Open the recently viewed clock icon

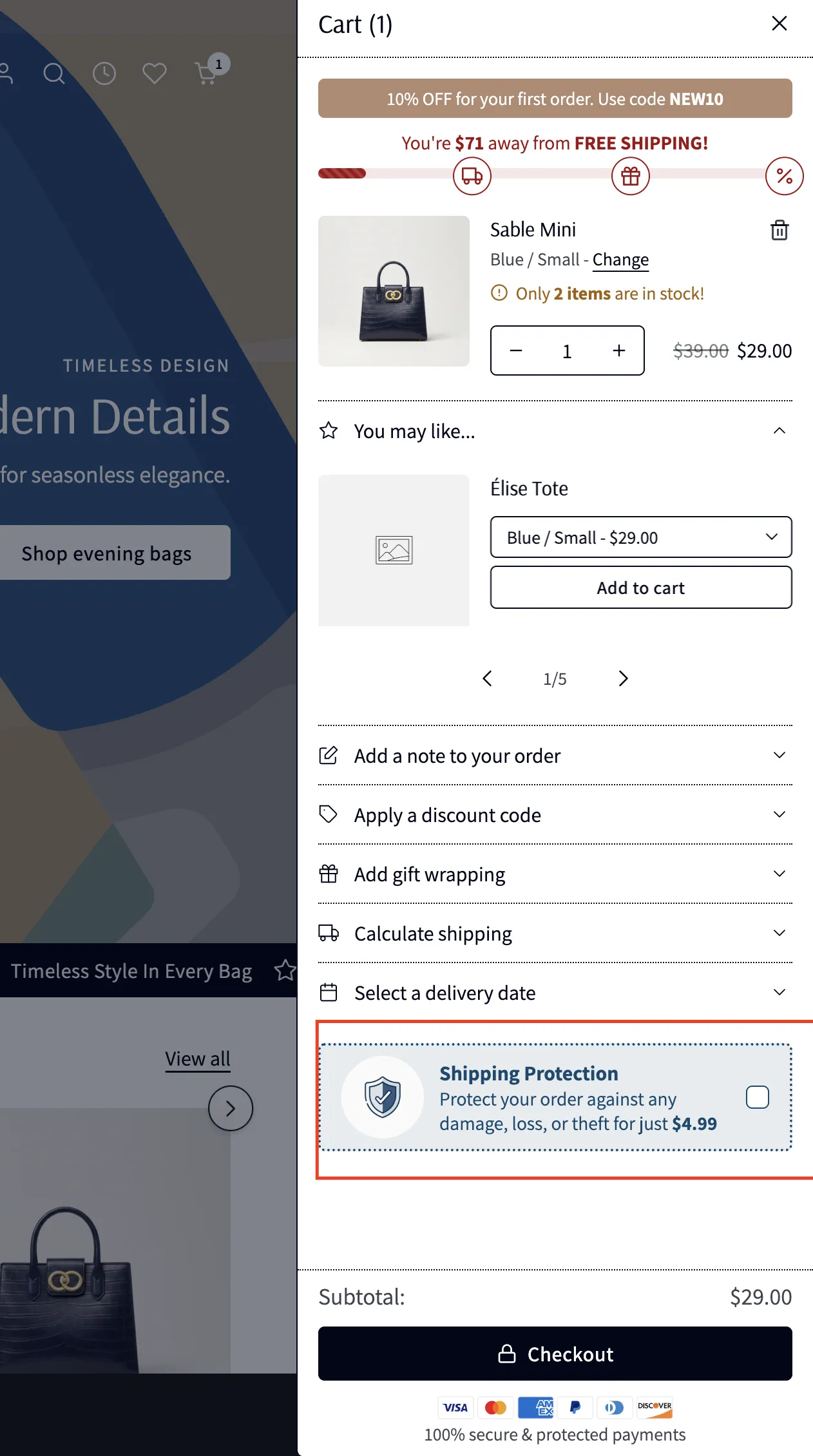[104, 73]
